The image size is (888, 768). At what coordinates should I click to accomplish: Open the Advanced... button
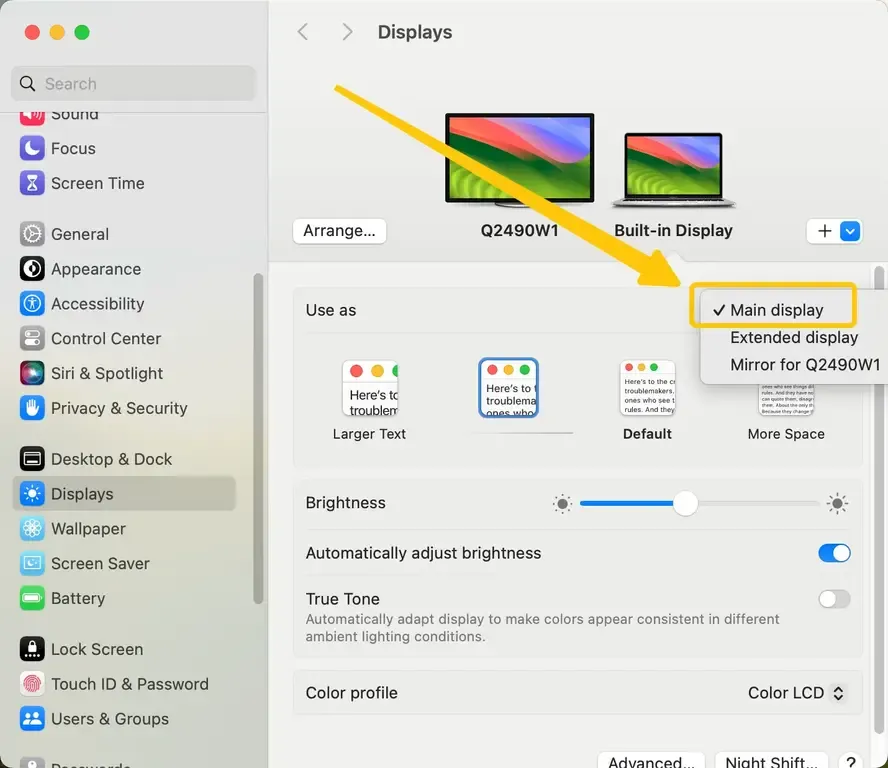651,761
